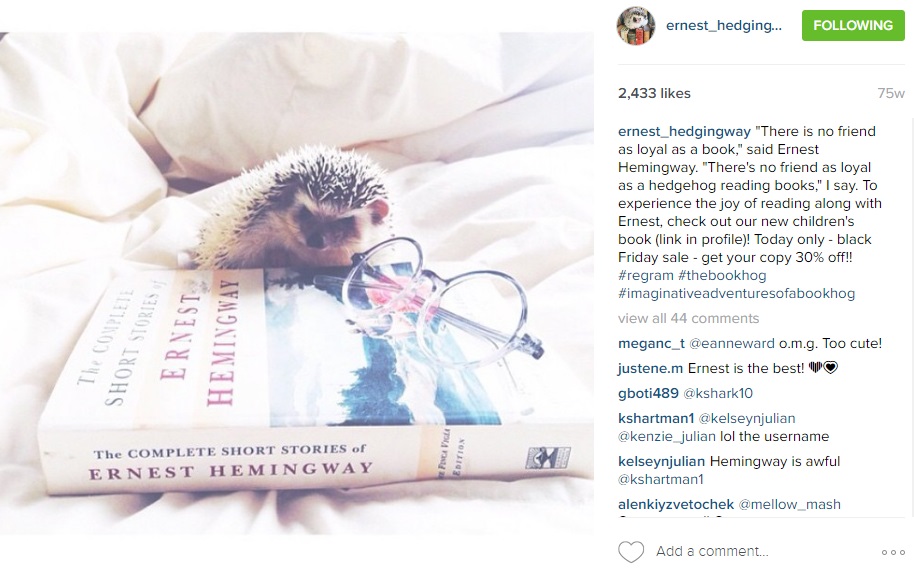Image resolution: width=914 pixels, height=582 pixels.
Task: Open justene.m commenter profile
Action: (650, 369)
